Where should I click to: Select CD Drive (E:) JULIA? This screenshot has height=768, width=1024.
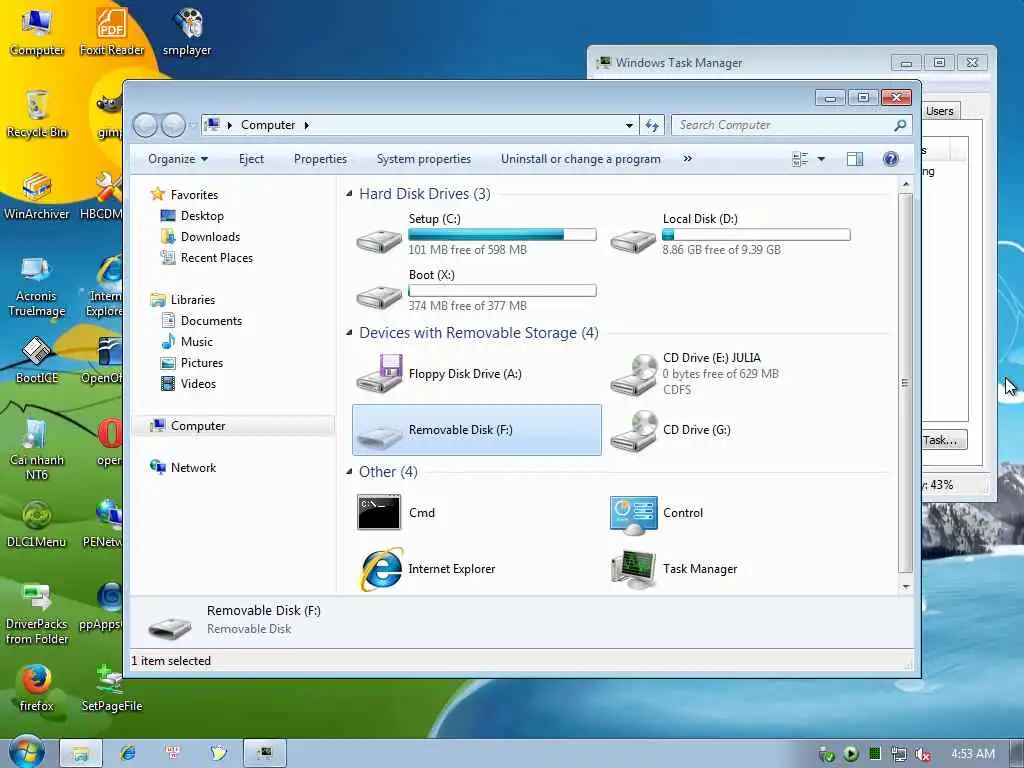coord(730,374)
